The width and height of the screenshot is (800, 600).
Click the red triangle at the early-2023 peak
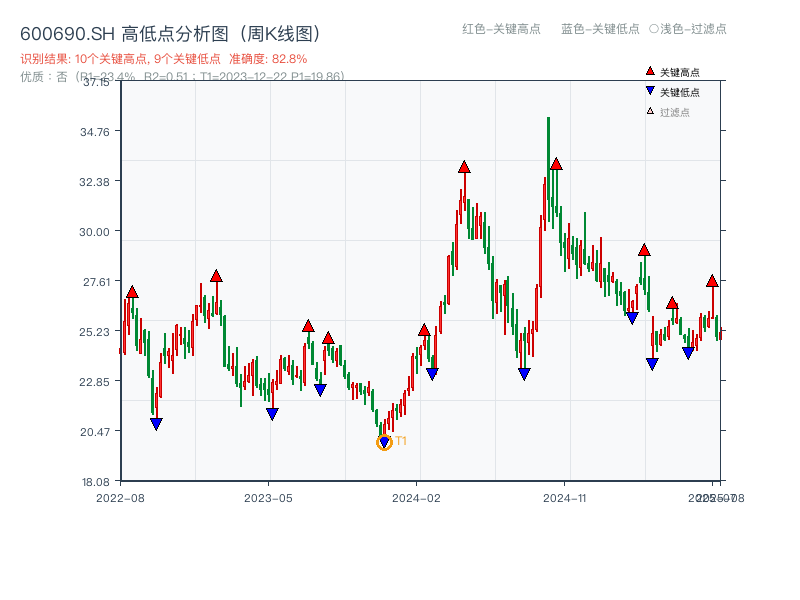coord(216,277)
